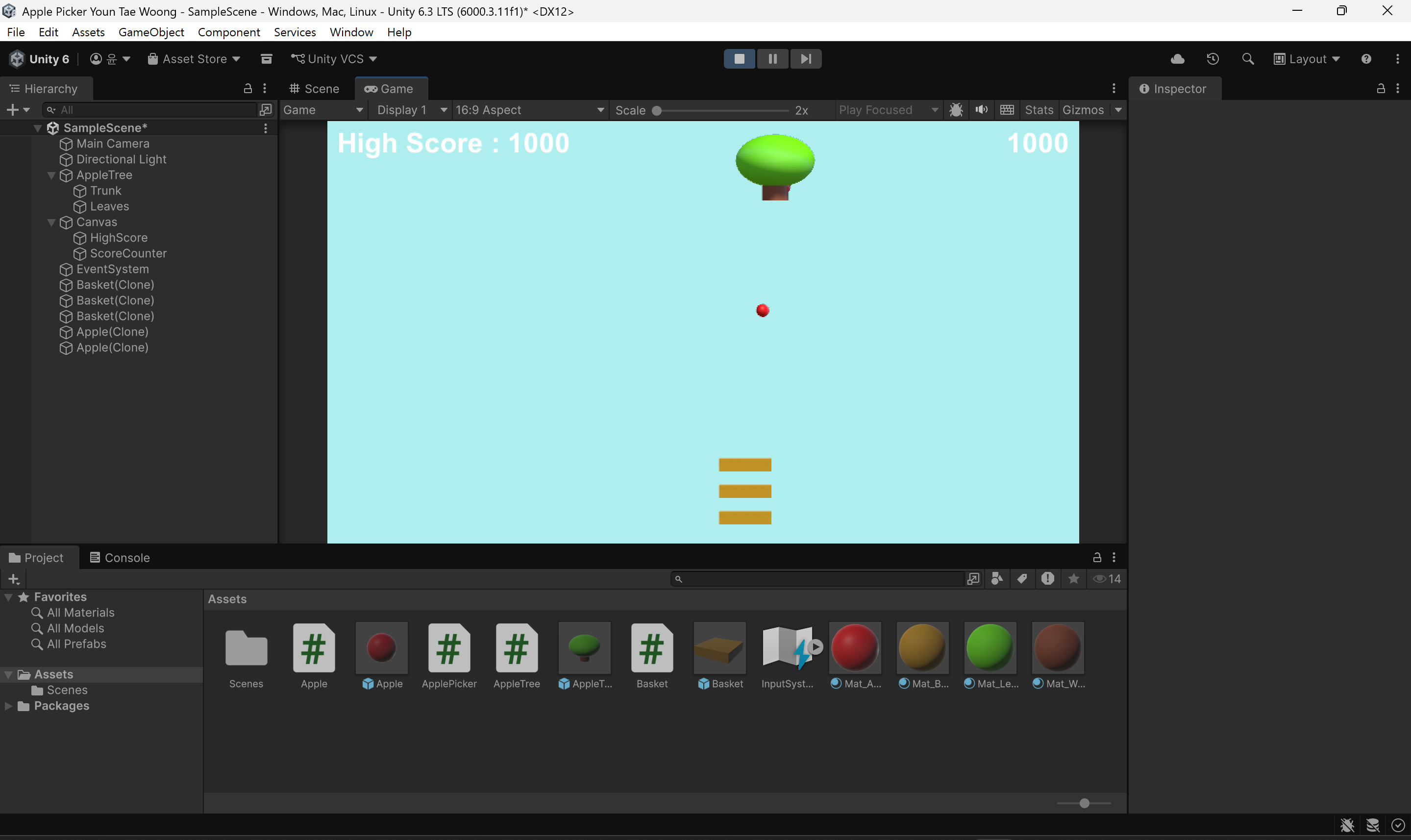Open the GameObject menu

[x=151, y=32]
